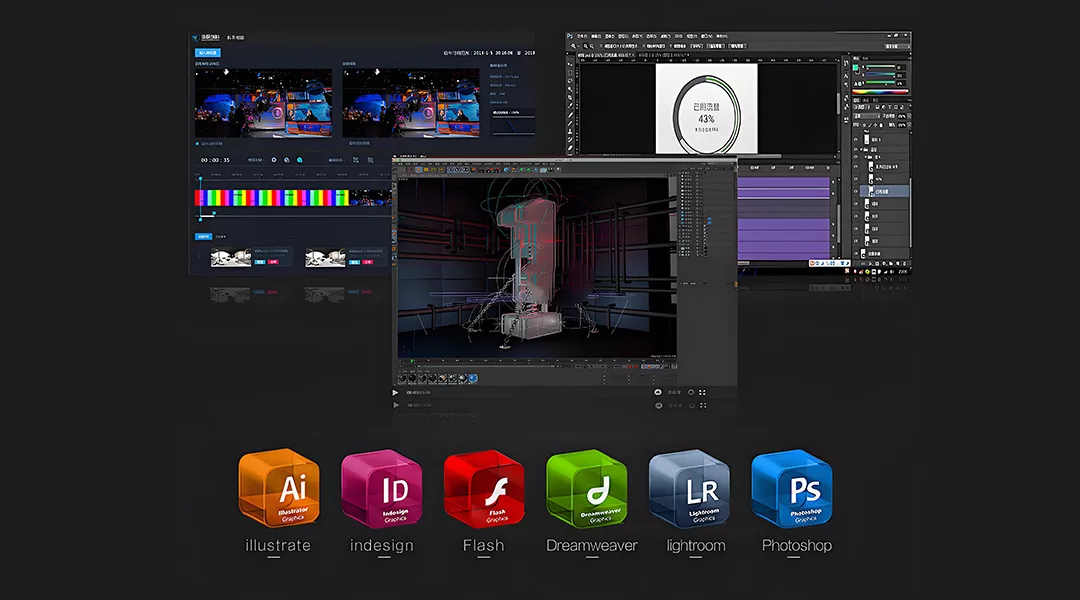The width and height of the screenshot is (1080, 600).
Task: Click the green foreground color swatch in Photoshop
Action: point(855,68)
